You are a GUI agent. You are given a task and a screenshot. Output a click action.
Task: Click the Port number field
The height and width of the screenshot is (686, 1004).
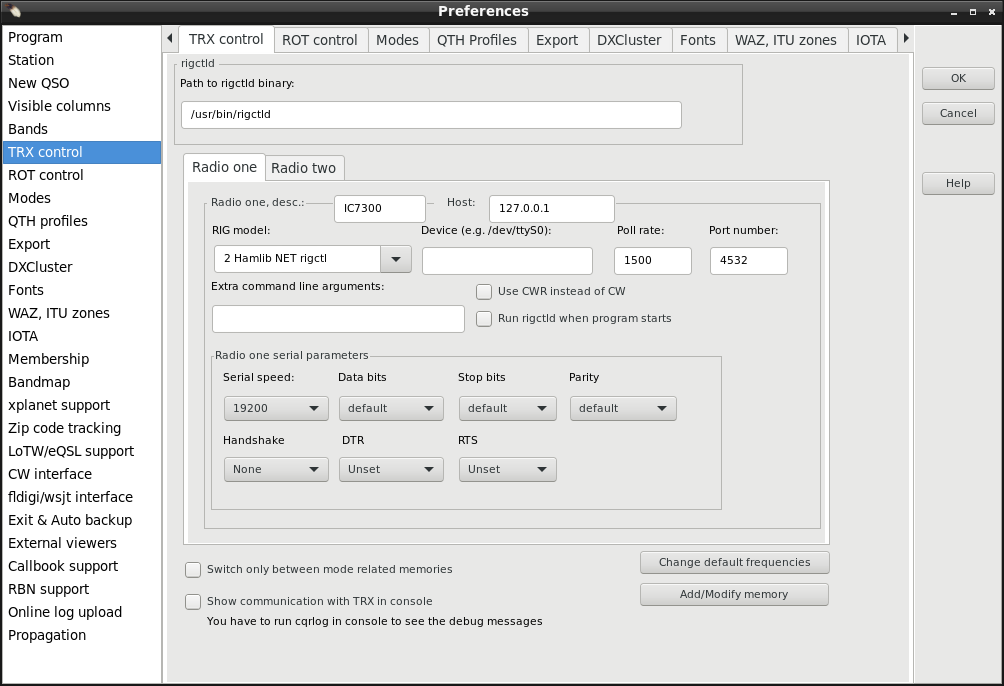point(749,261)
